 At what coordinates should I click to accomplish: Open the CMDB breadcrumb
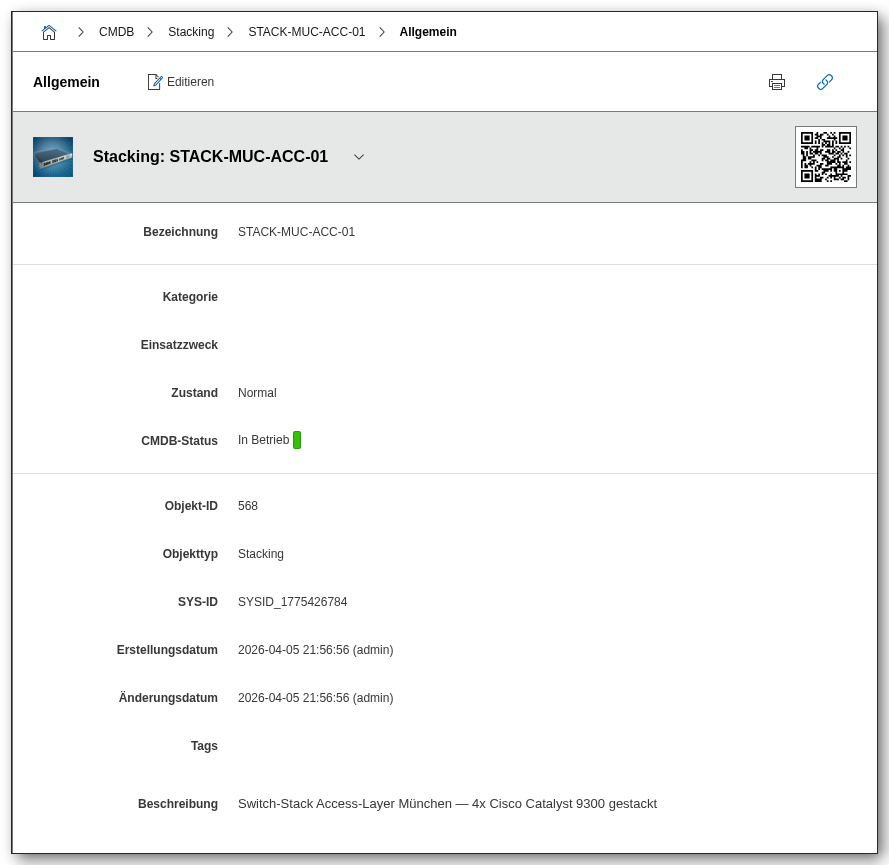(116, 32)
